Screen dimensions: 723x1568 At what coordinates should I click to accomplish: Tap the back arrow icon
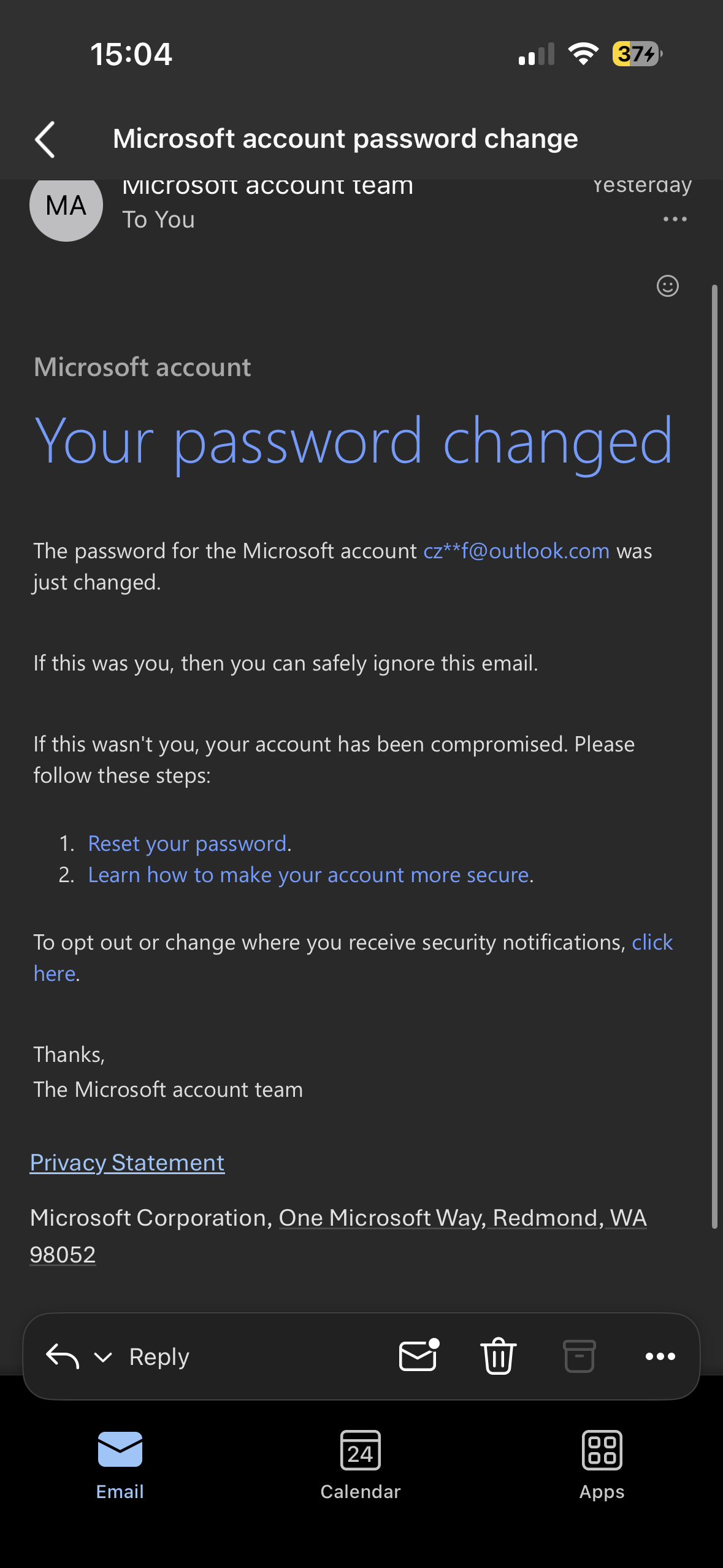click(45, 139)
